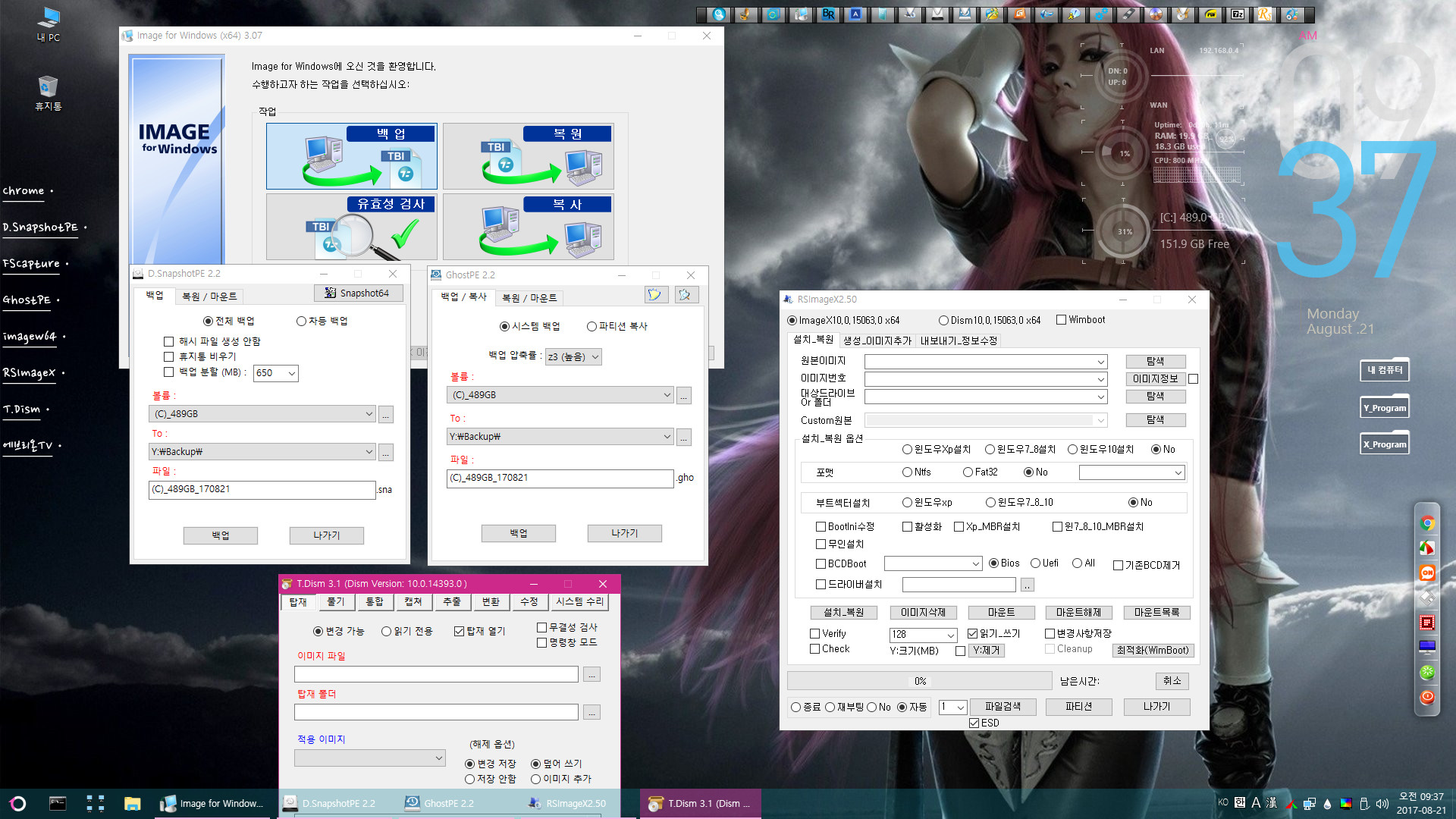The height and width of the screenshot is (819, 1456).
Task: Click the red power button in the dock
Action: point(1427,698)
